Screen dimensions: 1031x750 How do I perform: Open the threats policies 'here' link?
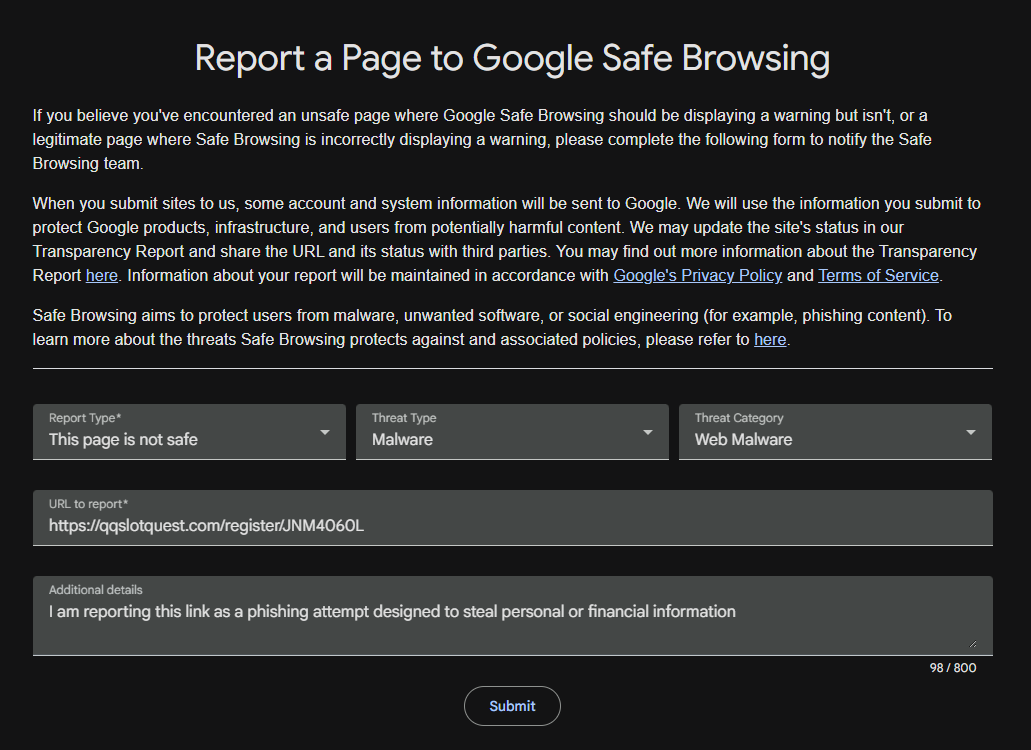click(770, 339)
